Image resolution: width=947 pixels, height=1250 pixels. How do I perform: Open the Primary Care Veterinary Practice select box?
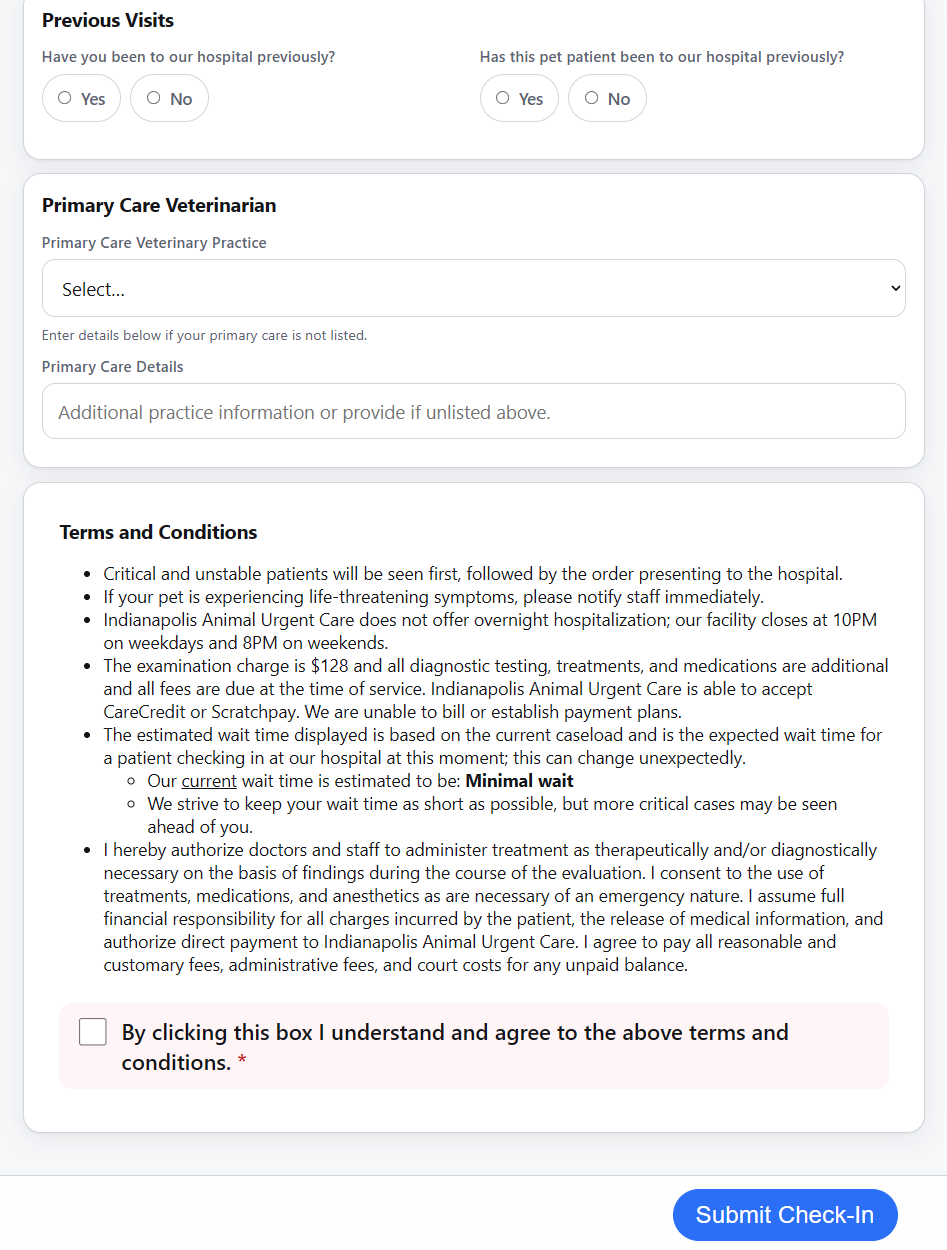(x=474, y=288)
